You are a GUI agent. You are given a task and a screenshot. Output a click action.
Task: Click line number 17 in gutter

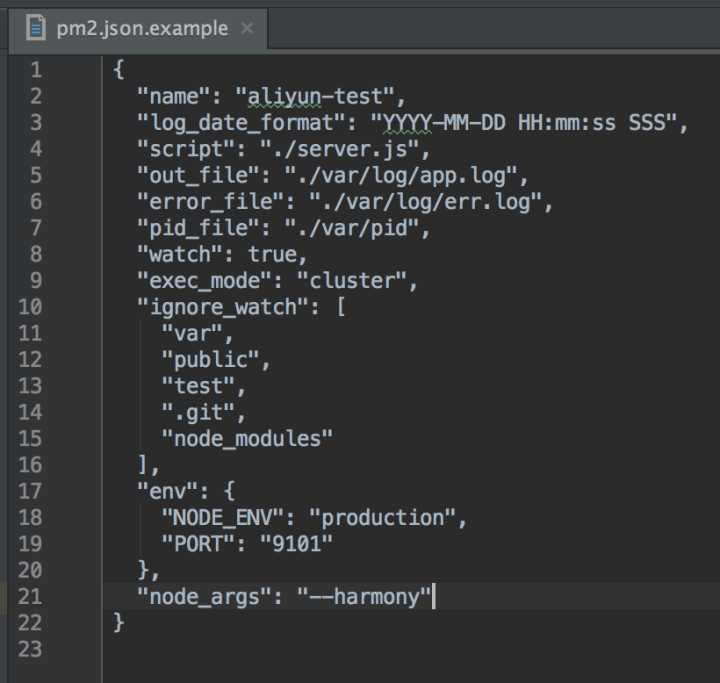click(30, 492)
